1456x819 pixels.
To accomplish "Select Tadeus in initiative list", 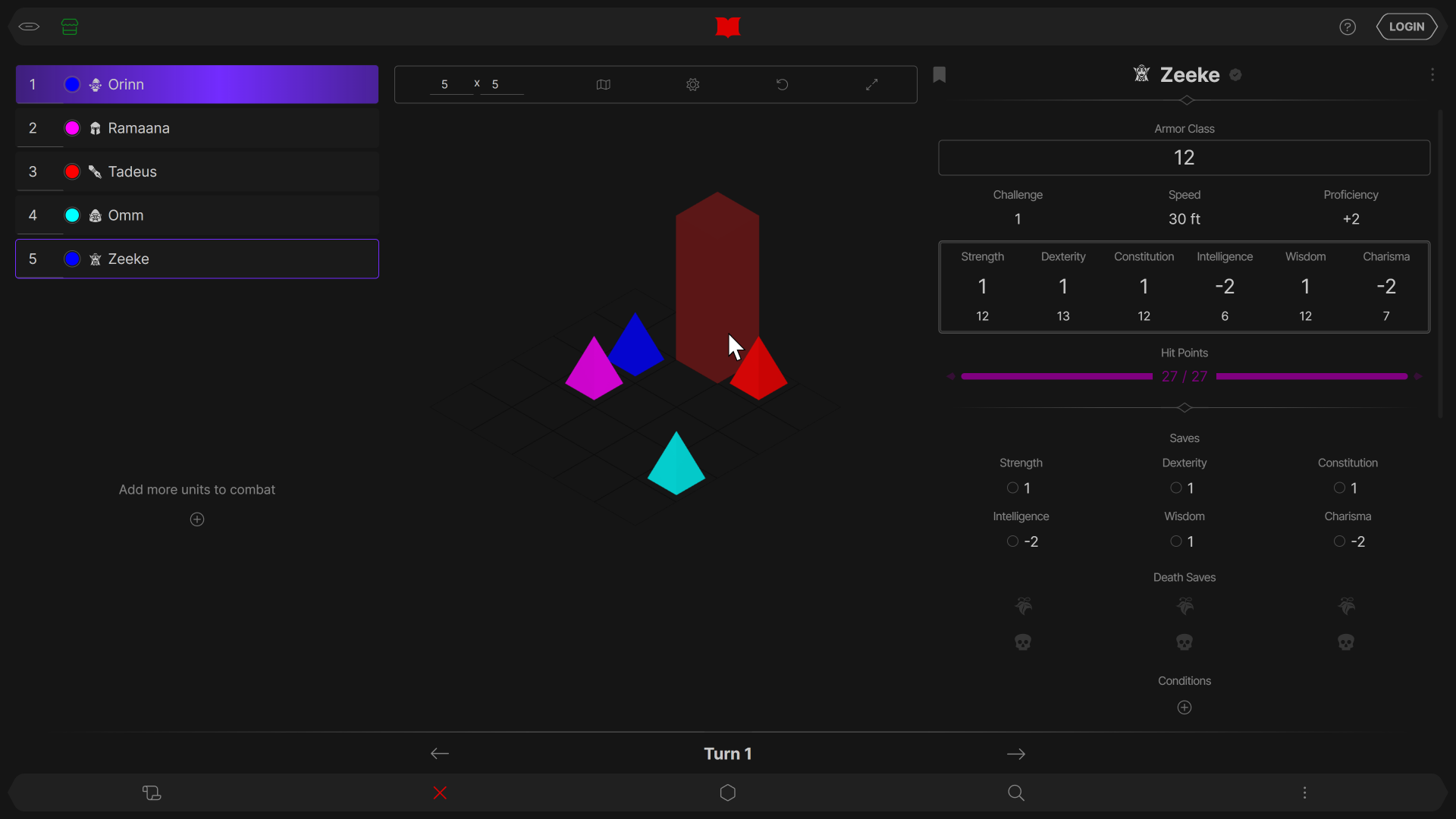I will [x=197, y=171].
